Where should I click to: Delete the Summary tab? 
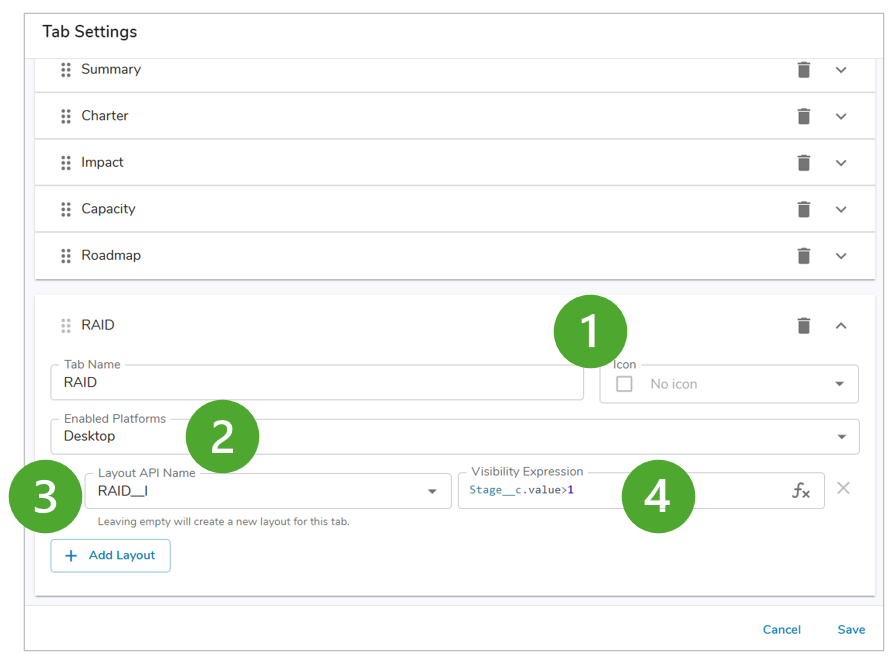coord(803,70)
